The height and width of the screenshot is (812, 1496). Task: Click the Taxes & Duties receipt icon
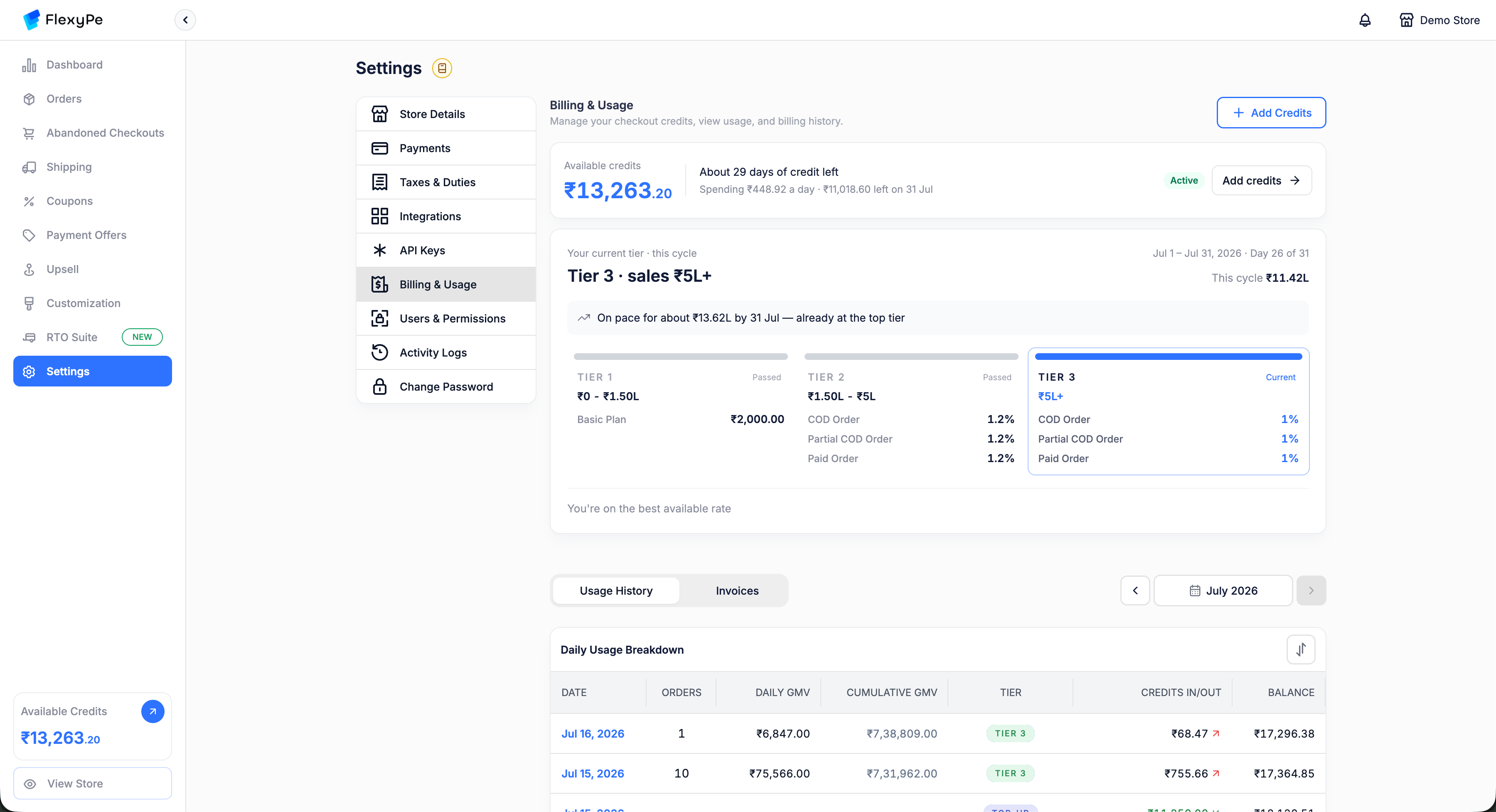click(380, 182)
